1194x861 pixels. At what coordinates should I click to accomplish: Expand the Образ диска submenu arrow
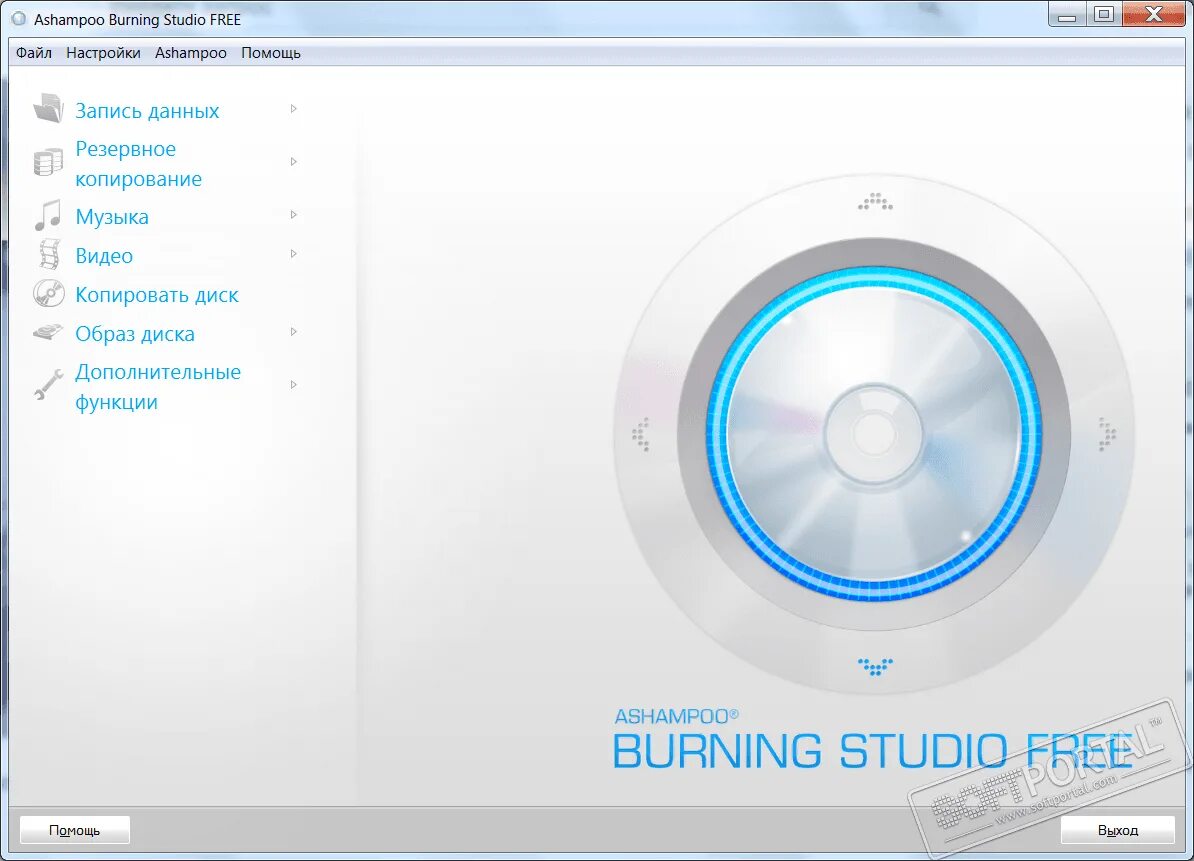(293, 332)
